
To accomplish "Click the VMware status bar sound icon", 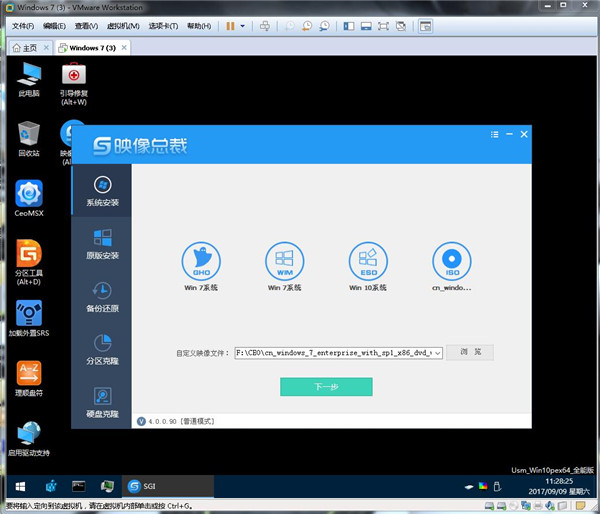I will pyautogui.click(x=550, y=506).
